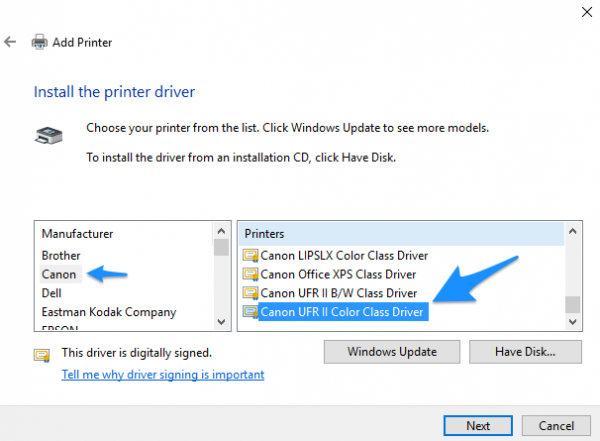Click the Add Printer title printer icon
This screenshot has width=600, height=441.
(39, 42)
